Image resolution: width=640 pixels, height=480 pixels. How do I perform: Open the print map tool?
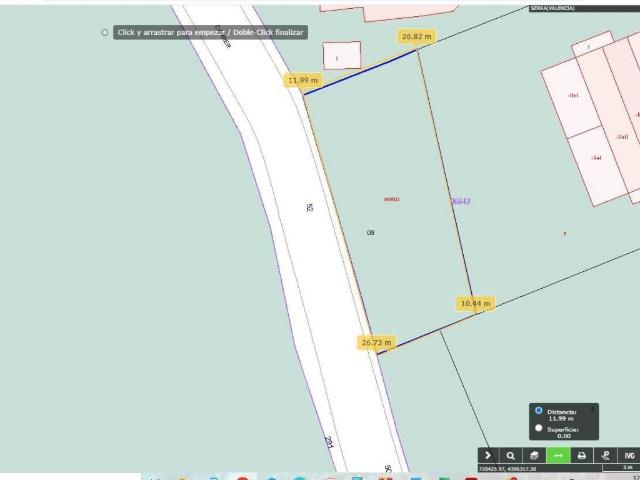coord(582,456)
